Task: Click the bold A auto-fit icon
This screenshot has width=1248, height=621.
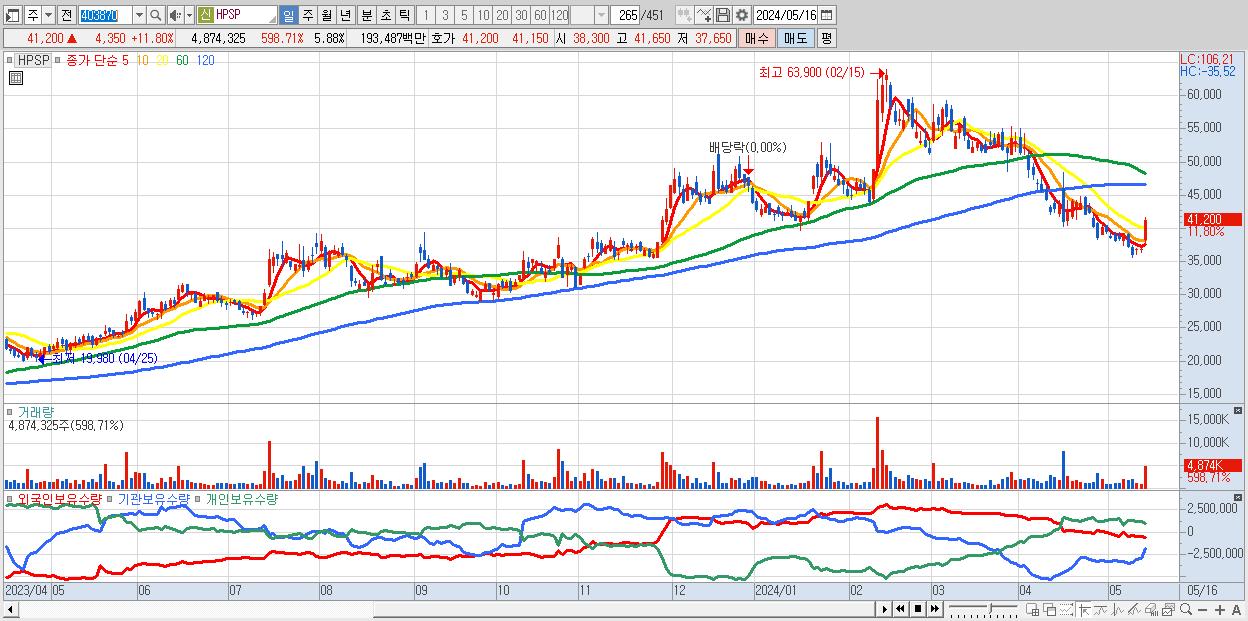Action: coord(1236,610)
